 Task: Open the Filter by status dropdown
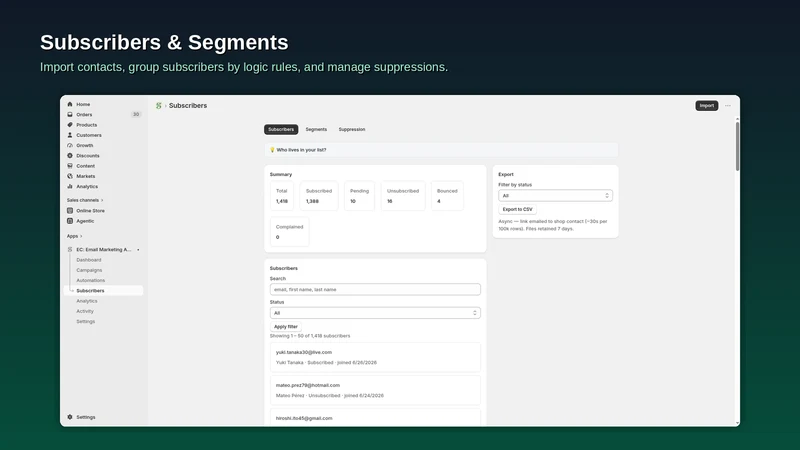tap(555, 195)
